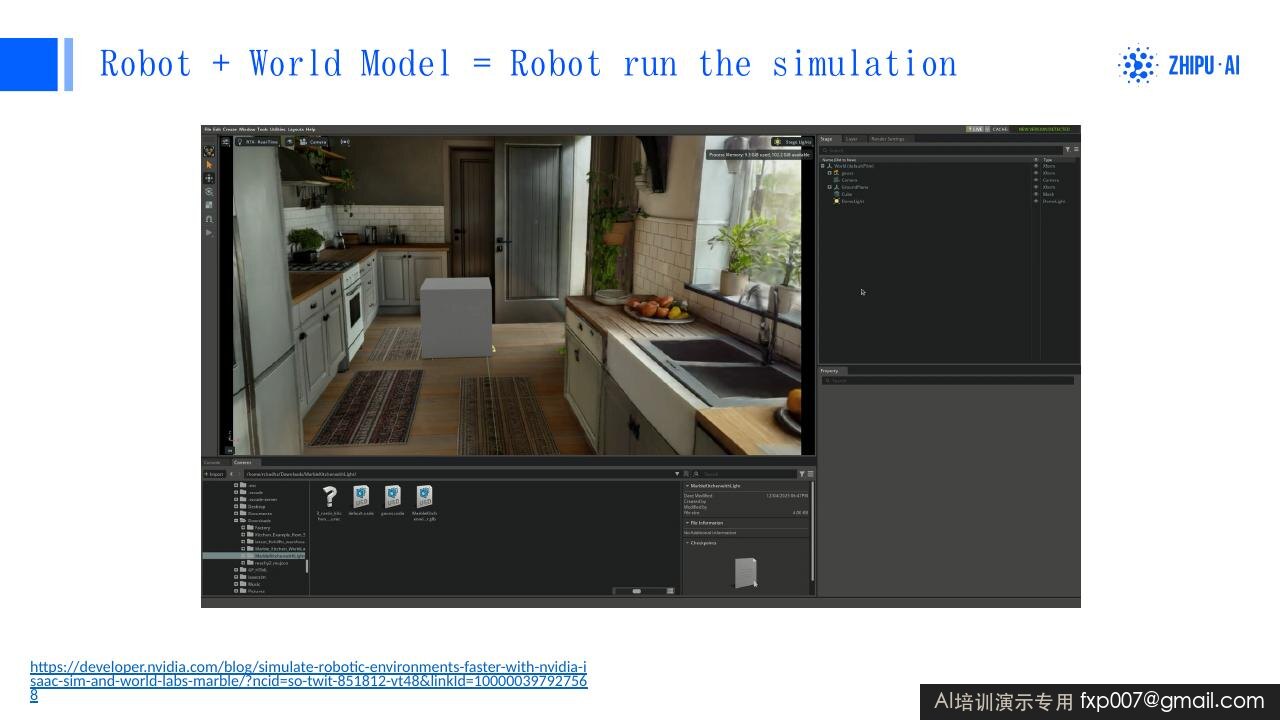Select the move gizmo tool
Screen dimensions: 1280x720
(209, 178)
